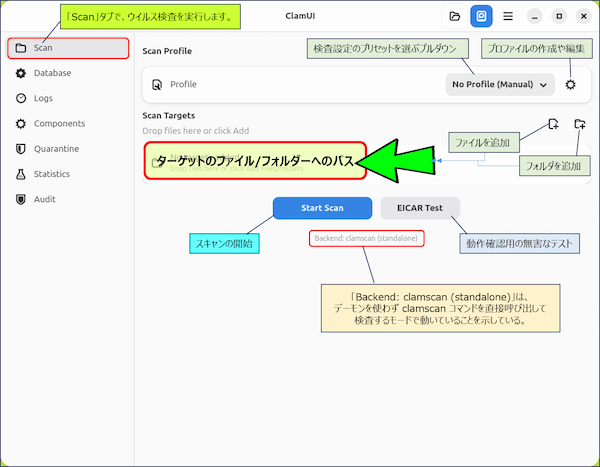The image size is (600, 467).
Task: Open the Scan view in sidebar
Action: click(68, 48)
